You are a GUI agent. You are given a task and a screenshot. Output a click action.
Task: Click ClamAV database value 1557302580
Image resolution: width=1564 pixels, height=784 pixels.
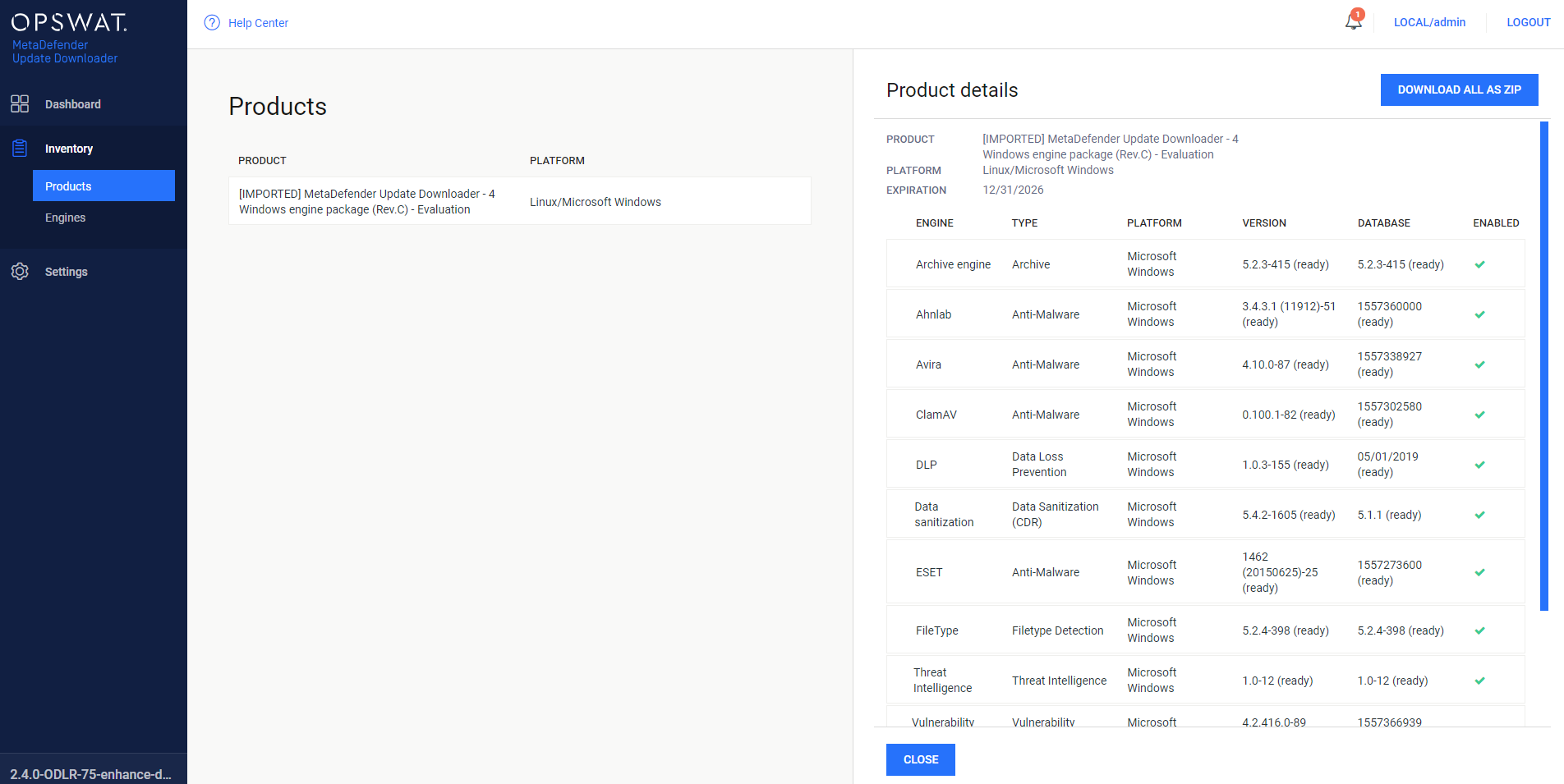click(1389, 415)
